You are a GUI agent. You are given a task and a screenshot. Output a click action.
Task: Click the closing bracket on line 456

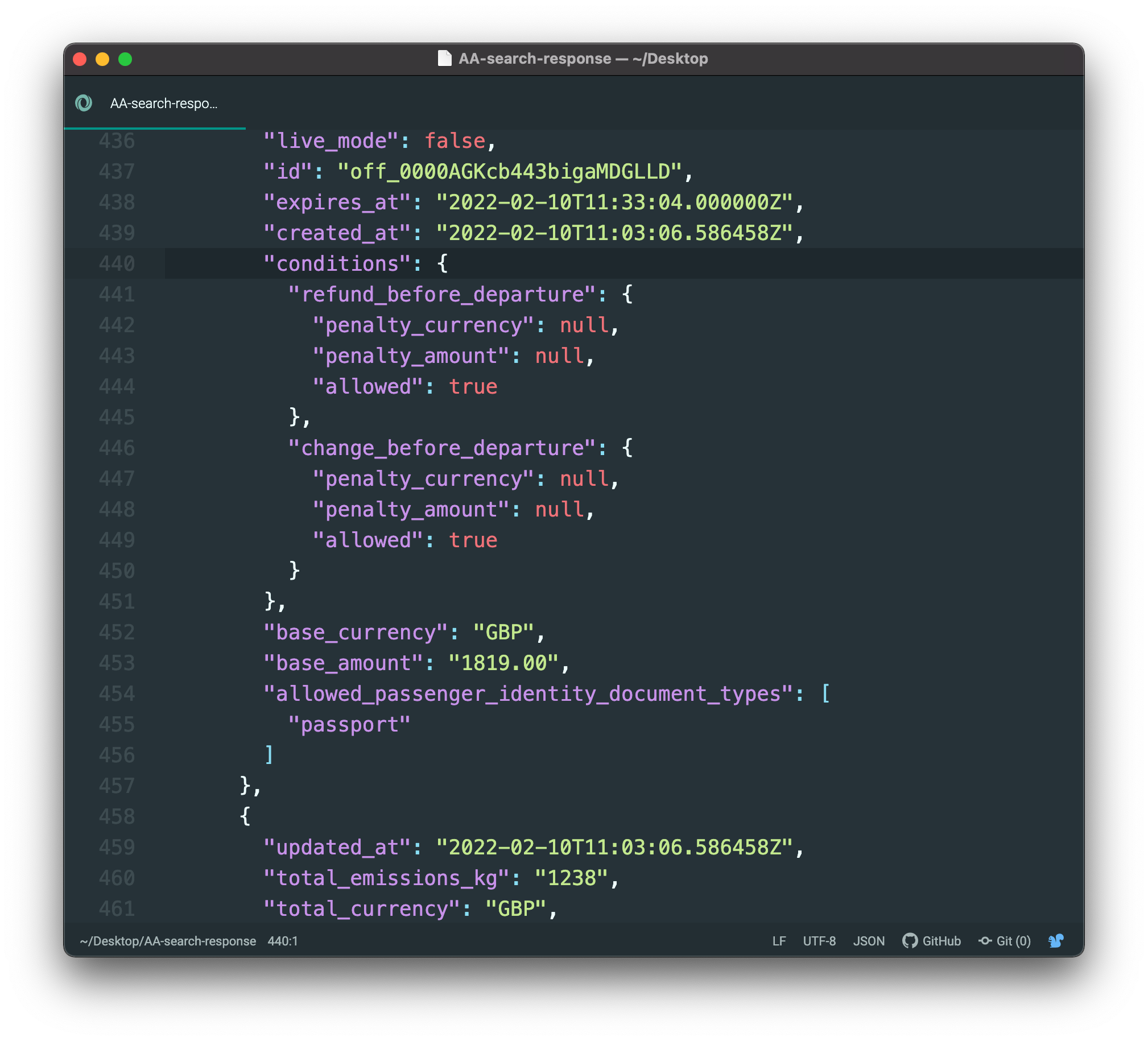(269, 755)
